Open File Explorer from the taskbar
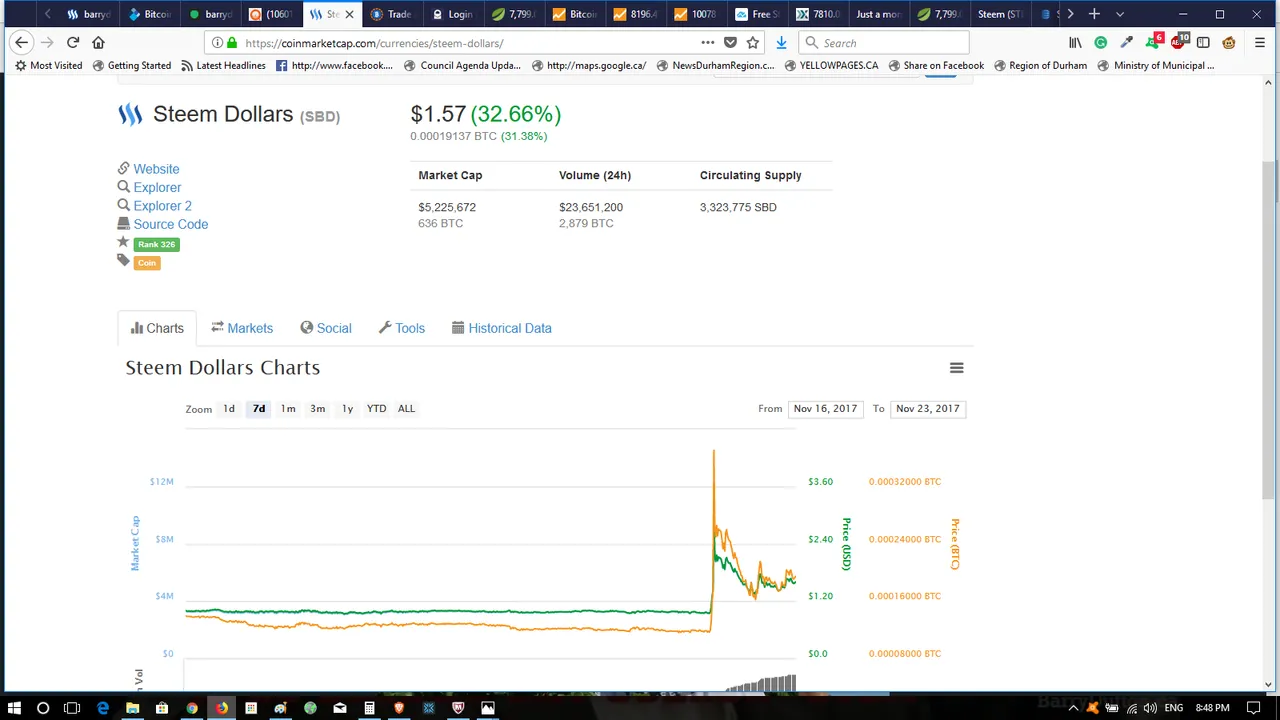This screenshot has width=1280, height=720. tap(132, 708)
